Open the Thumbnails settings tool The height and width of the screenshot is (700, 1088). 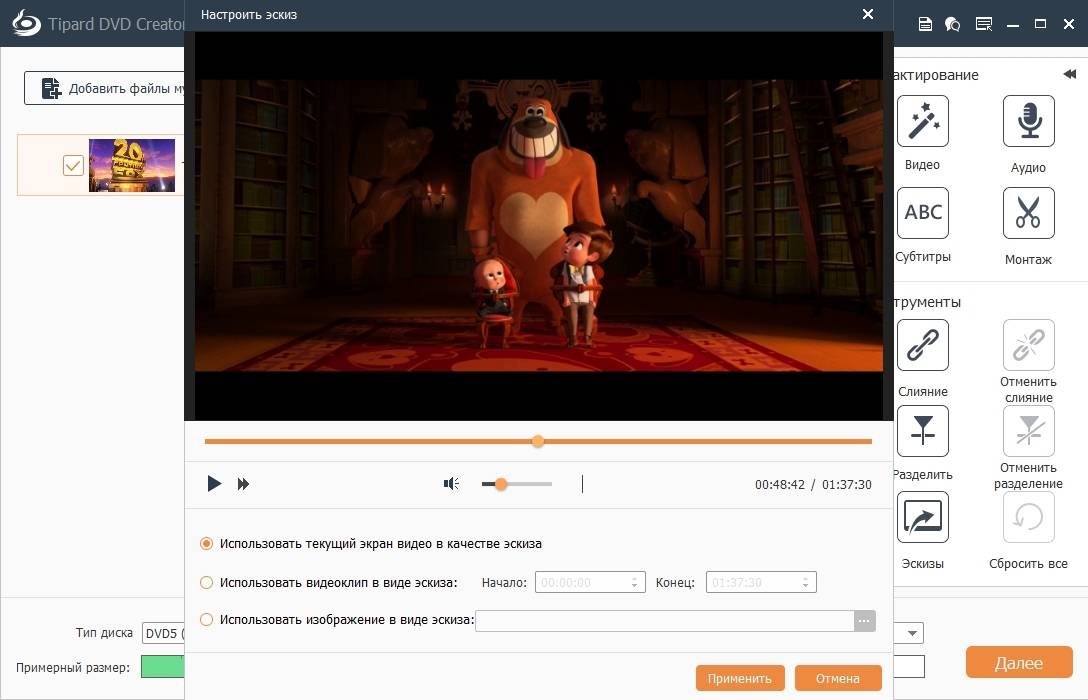click(x=922, y=517)
